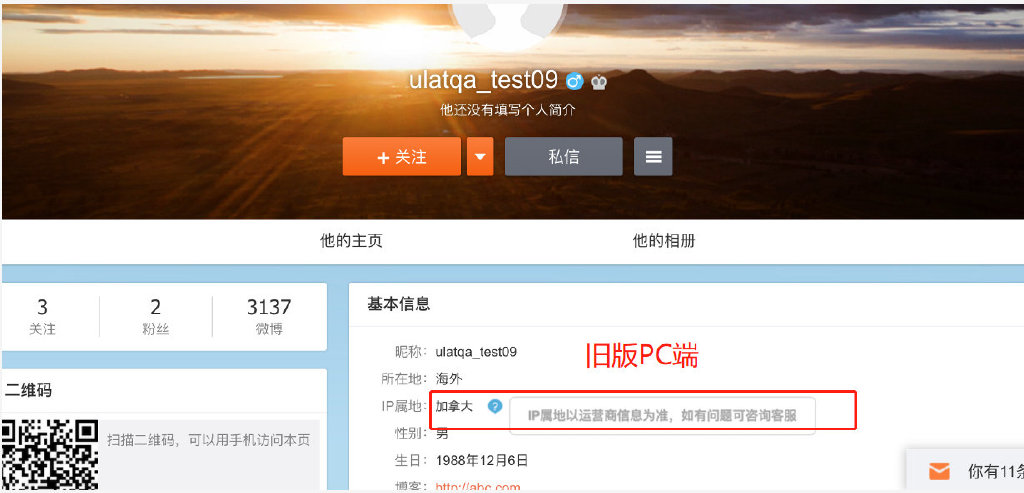Switch to the 他的相册 tab
This screenshot has height=493, width=1024.
pyautogui.click(x=663, y=241)
